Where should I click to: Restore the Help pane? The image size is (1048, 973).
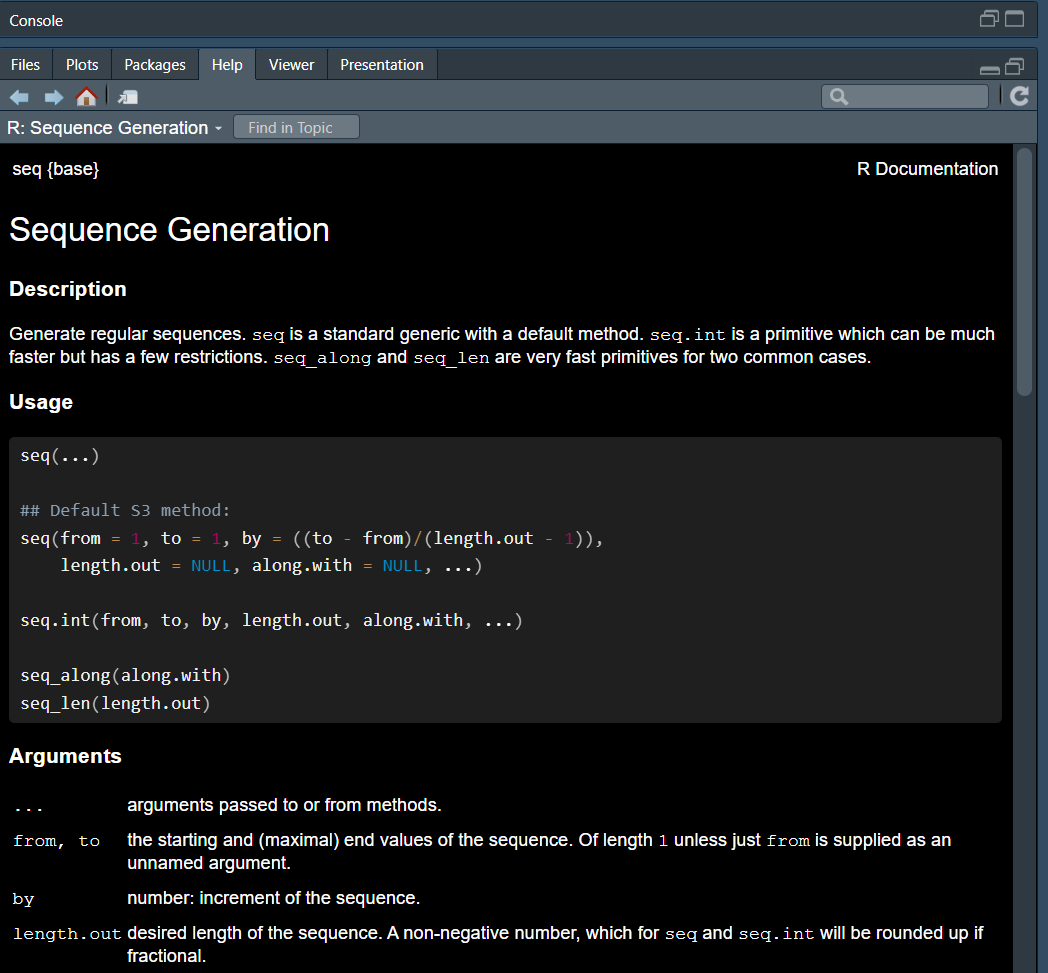click(1015, 66)
